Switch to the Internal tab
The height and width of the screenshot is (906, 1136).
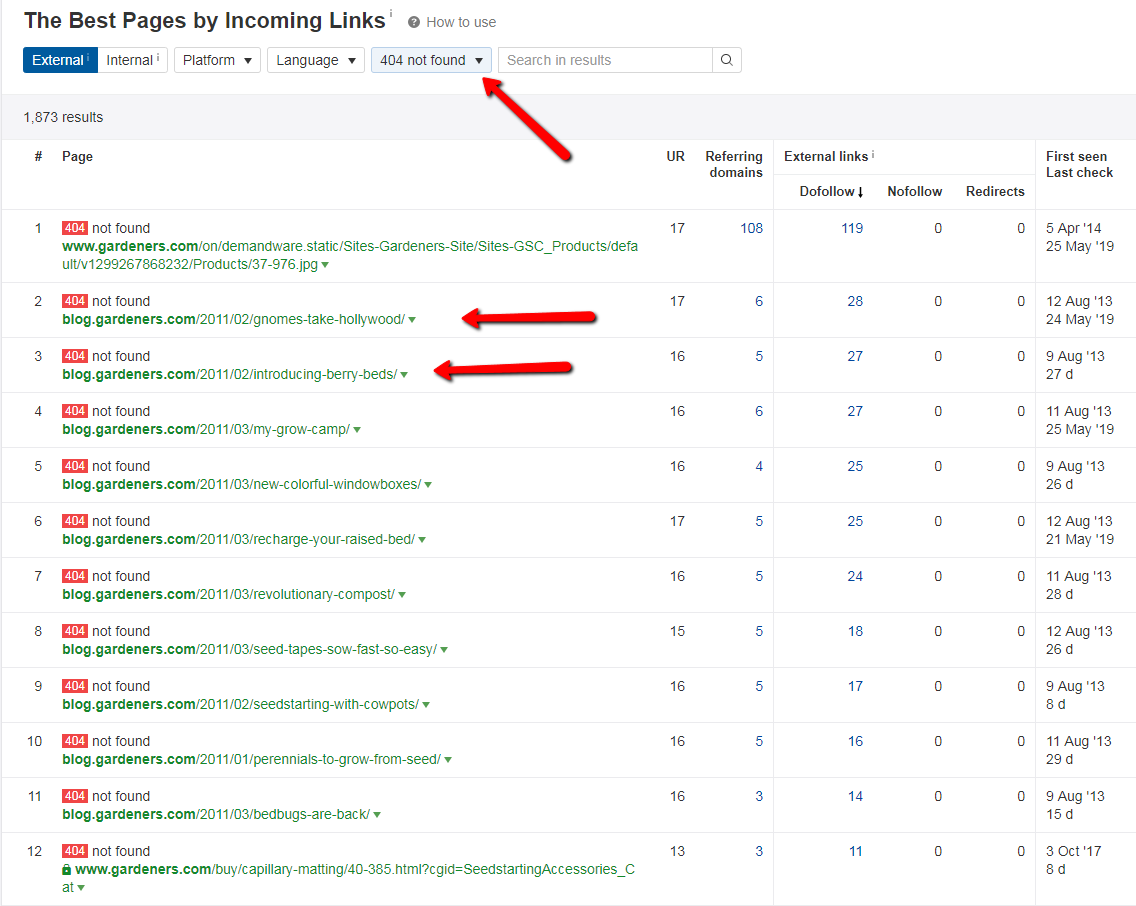coord(133,60)
